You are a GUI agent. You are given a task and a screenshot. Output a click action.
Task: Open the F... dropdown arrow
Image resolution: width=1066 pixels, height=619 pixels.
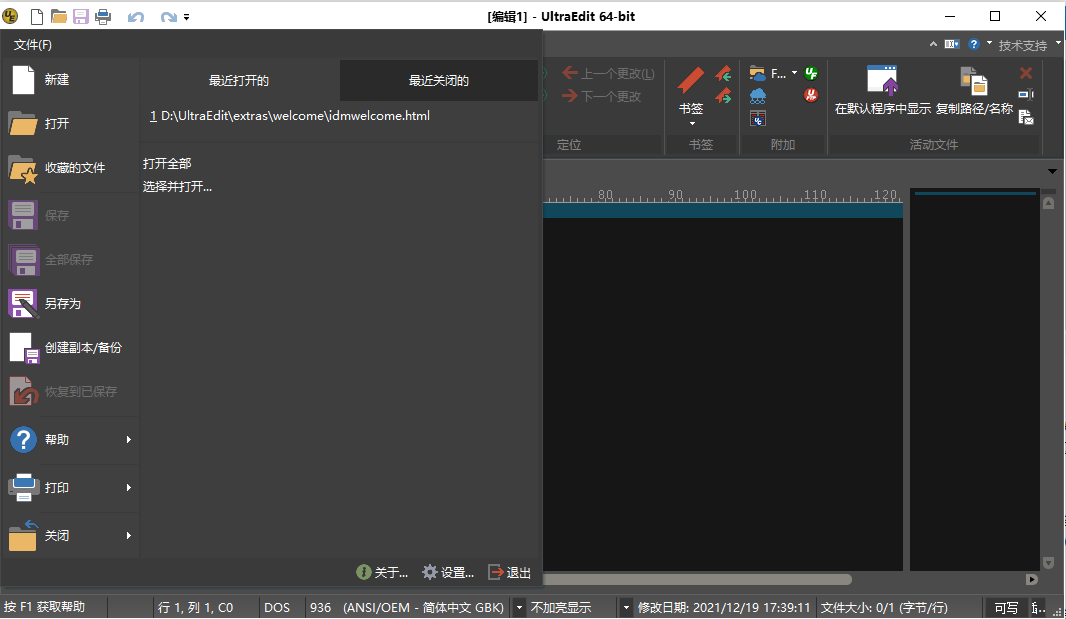coord(794,73)
